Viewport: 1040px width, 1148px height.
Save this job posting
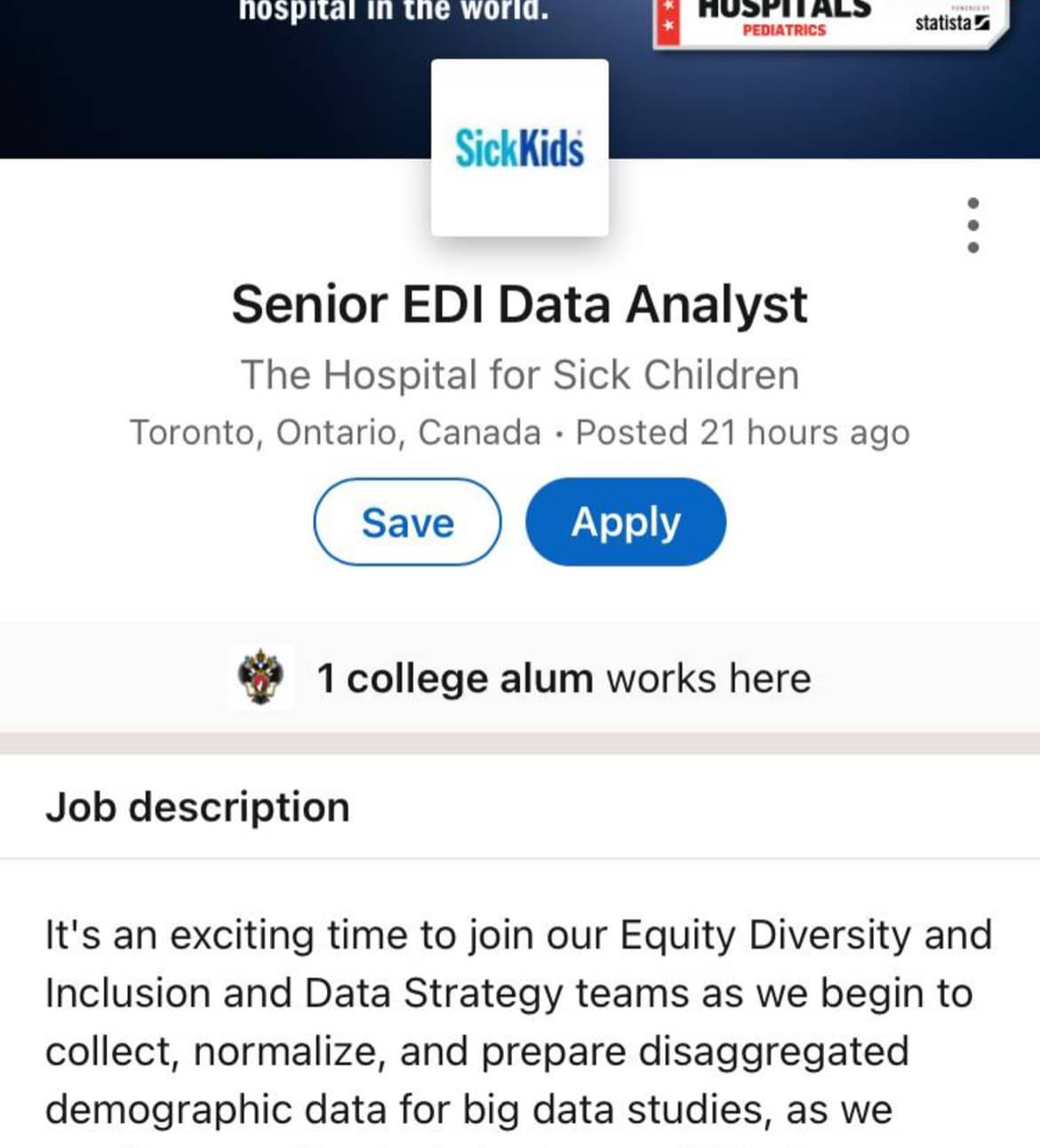click(407, 522)
